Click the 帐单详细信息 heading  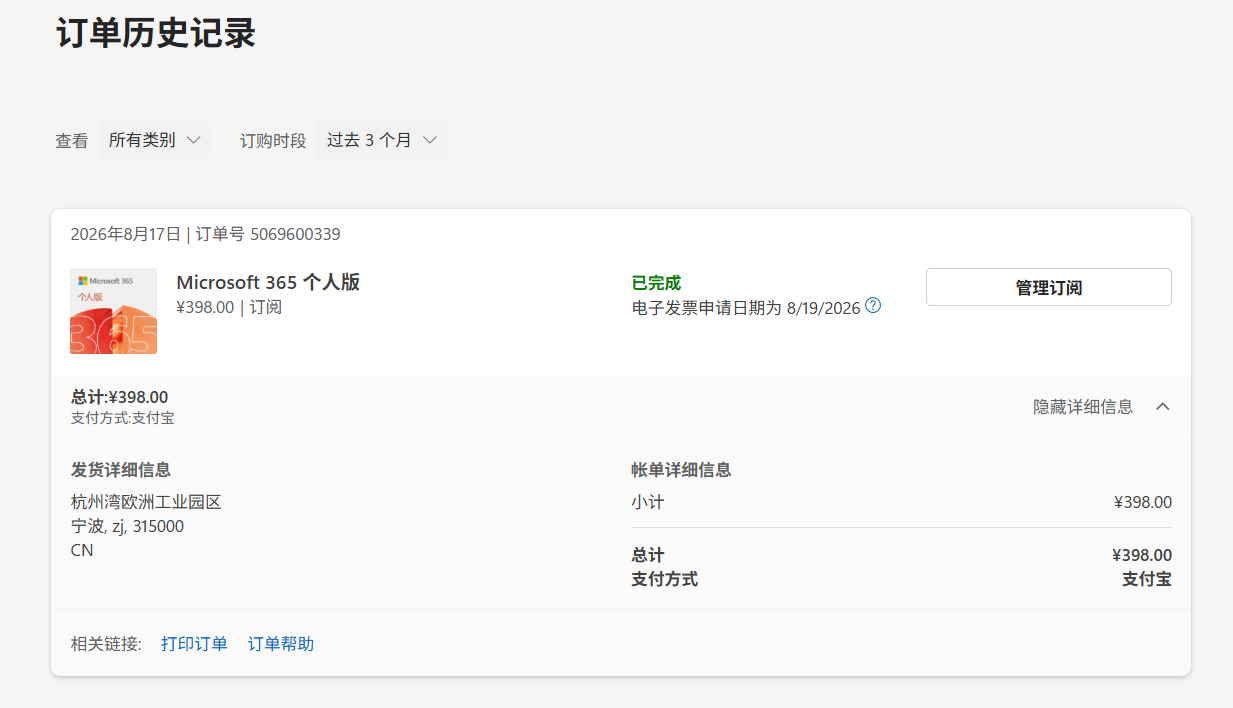coord(681,470)
